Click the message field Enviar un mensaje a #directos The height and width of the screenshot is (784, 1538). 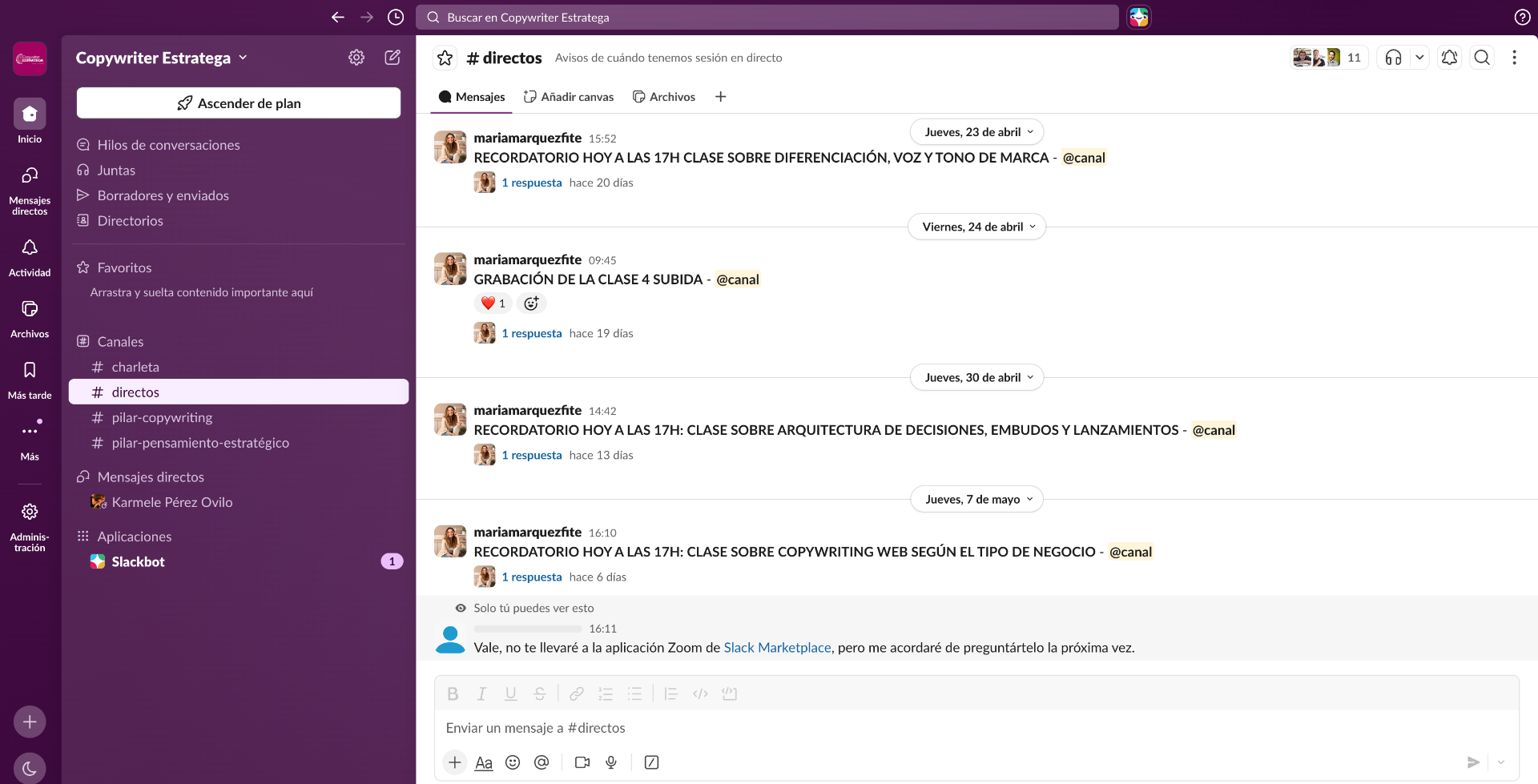point(976,728)
